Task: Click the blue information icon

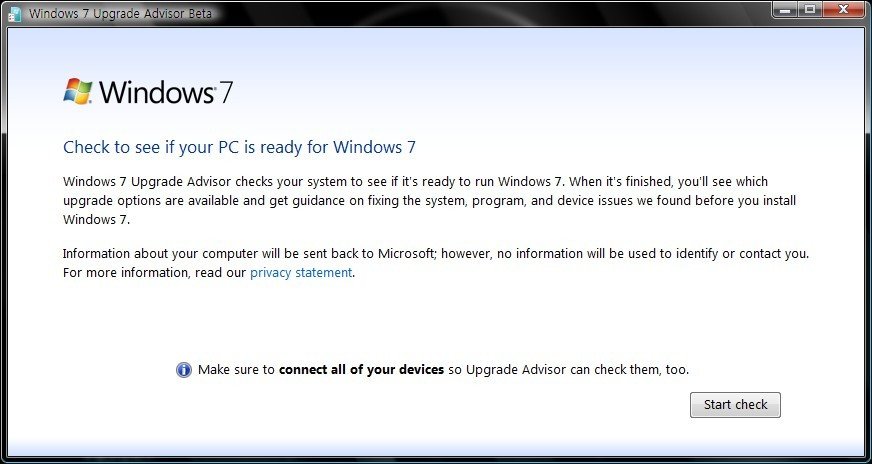Action: [x=183, y=370]
